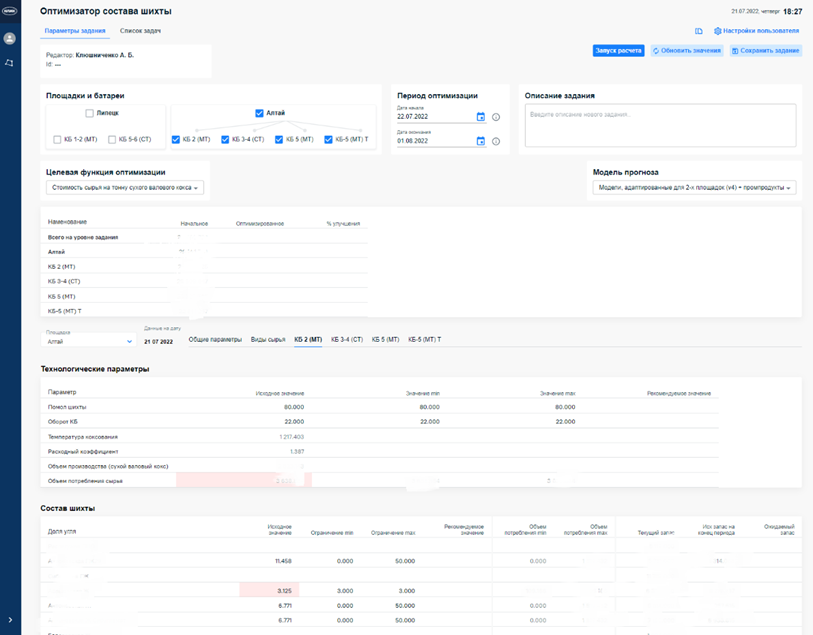This screenshot has width=813, height=635.
Task: Select row Всего на уровне задания
Action: click(204, 237)
